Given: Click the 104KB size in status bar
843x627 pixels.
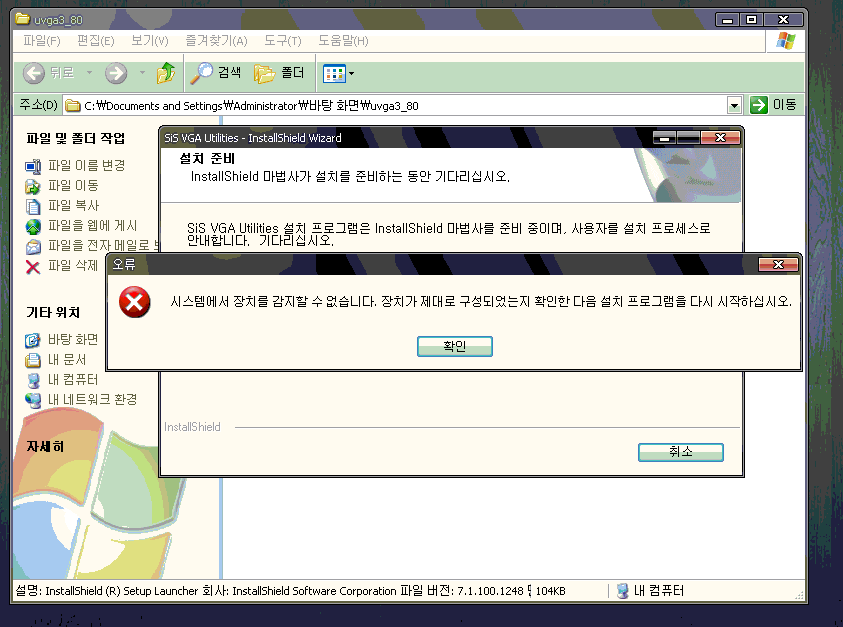Looking at the screenshot, I should pos(551,591).
